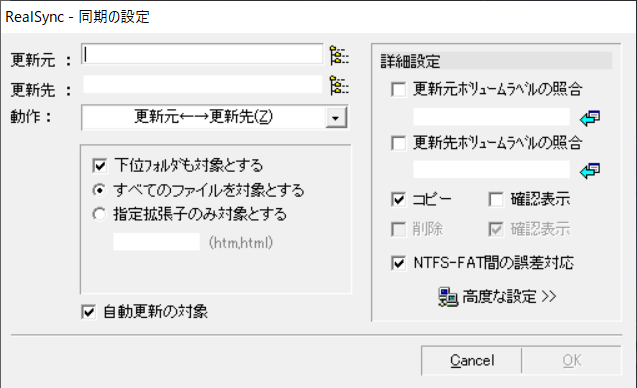Uncheck 自動更新の対象 checkbox
The width and height of the screenshot is (637, 388).
pyautogui.click(x=89, y=312)
